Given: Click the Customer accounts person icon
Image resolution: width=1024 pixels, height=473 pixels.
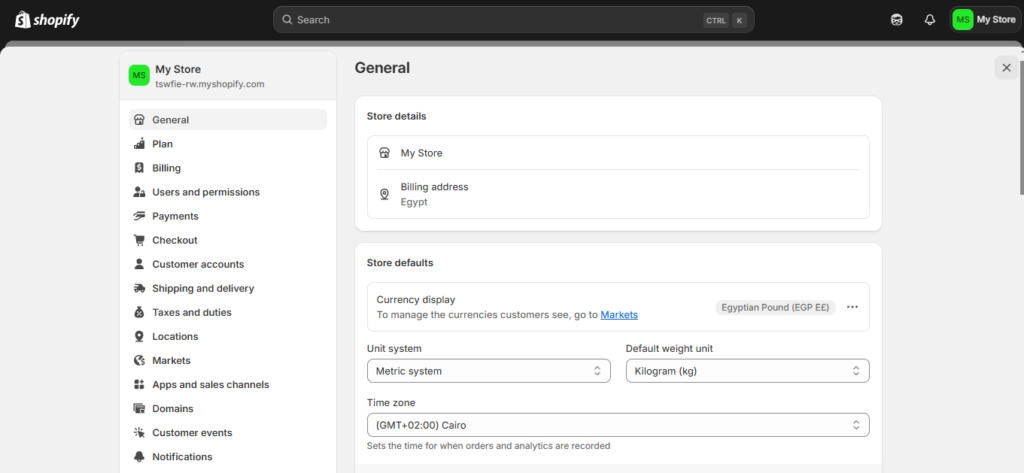Looking at the screenshot, I should pos(139,264).
